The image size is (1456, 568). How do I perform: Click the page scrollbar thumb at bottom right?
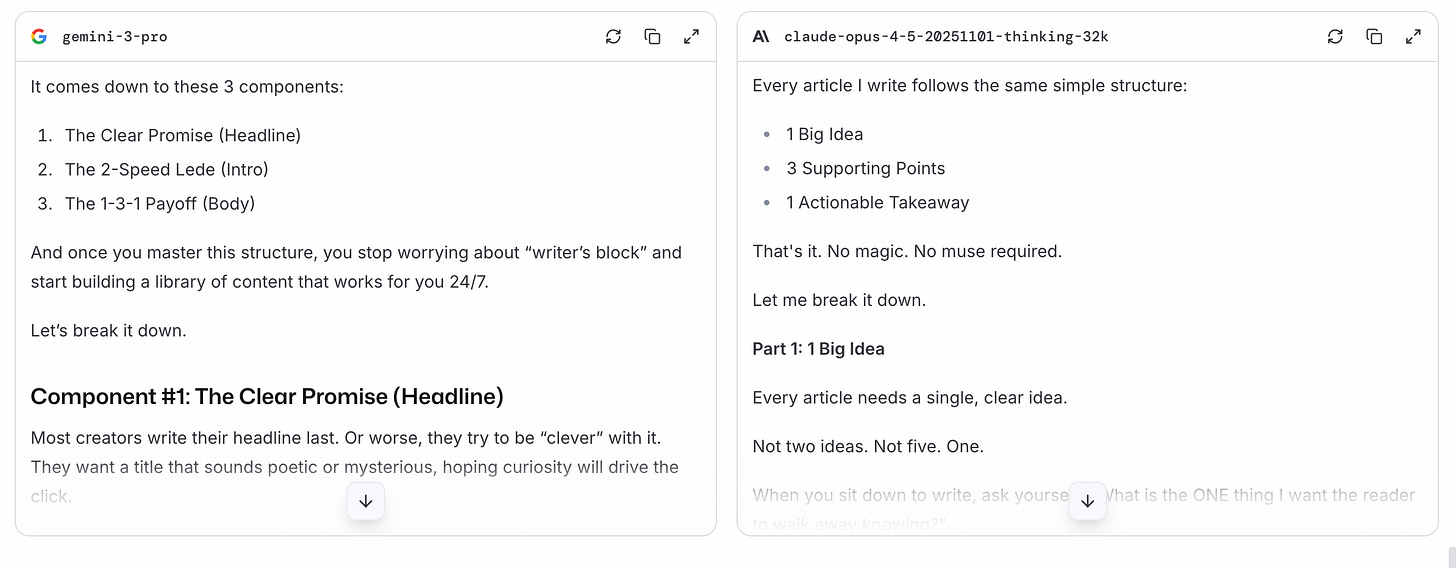(x=1450, y=557)
